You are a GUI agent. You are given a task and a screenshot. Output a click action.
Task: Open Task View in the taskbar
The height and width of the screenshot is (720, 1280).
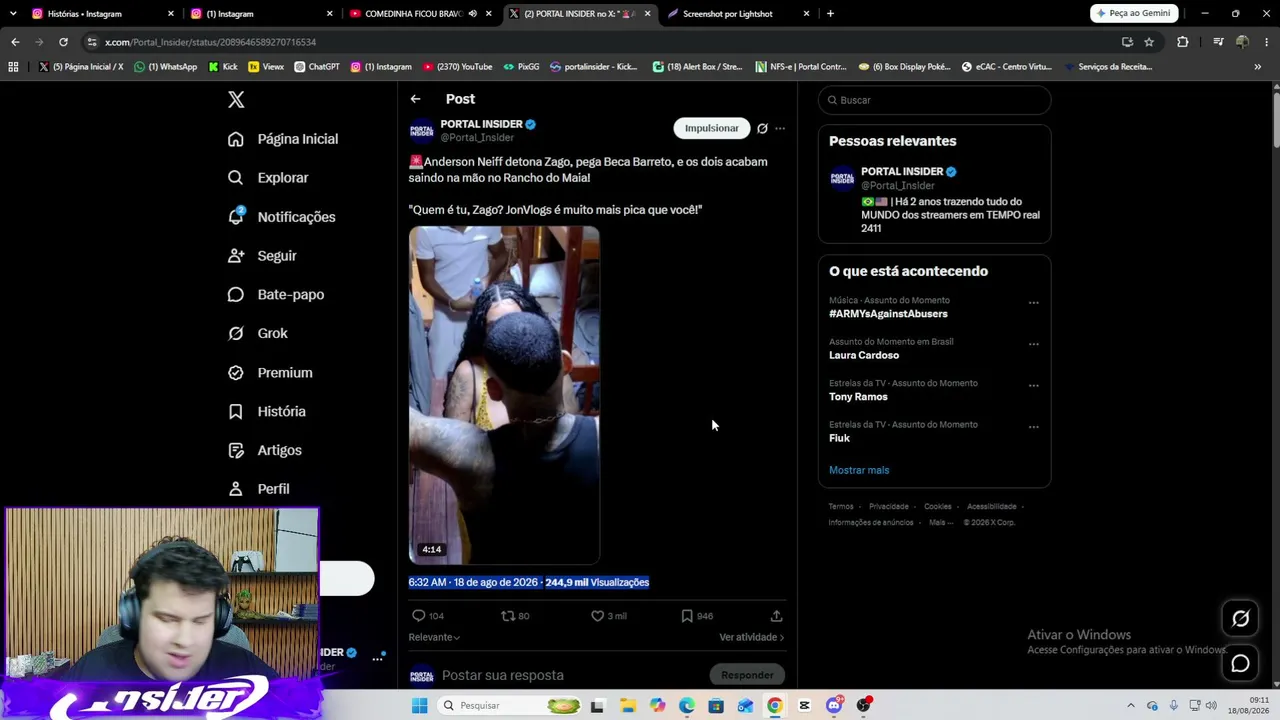[x=597, y=705]
